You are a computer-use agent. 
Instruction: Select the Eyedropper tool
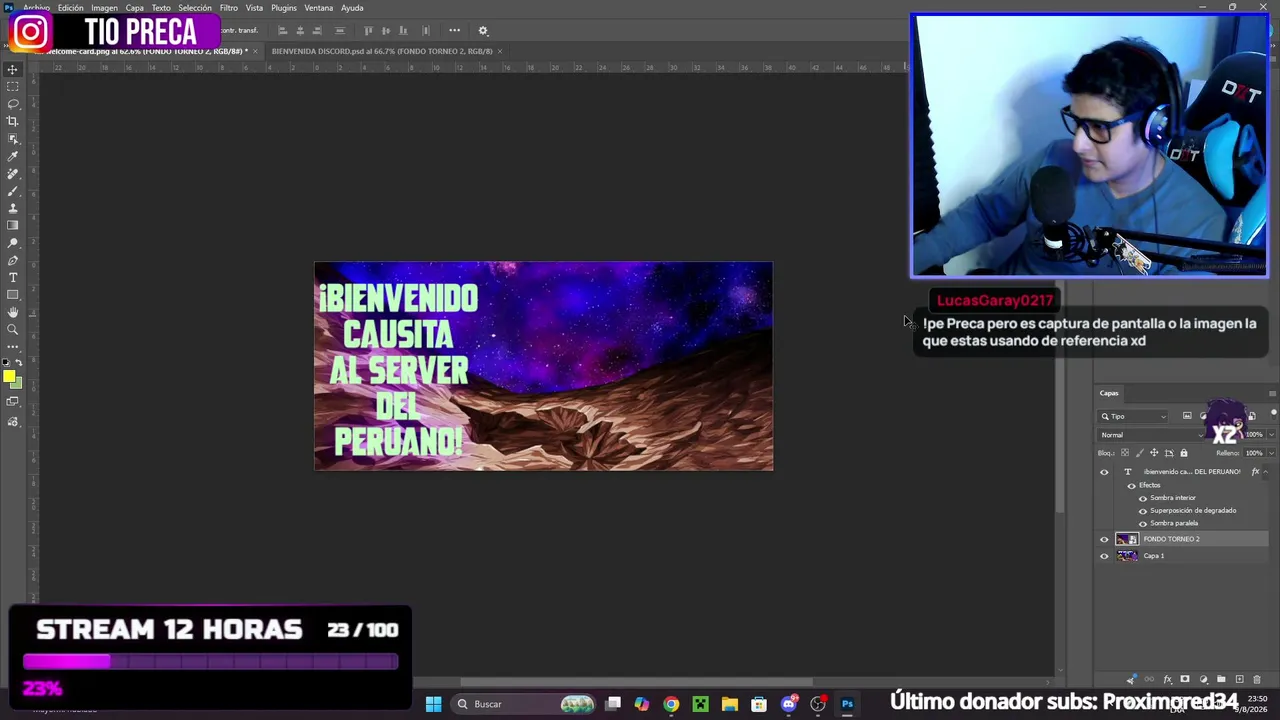coord(13,156)
